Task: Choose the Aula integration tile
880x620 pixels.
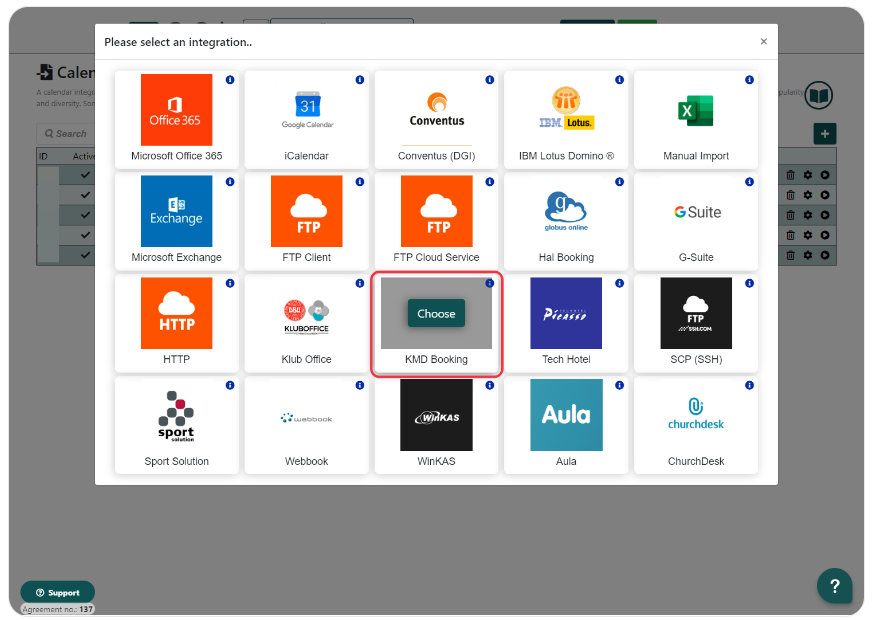Action: point(566,425)
